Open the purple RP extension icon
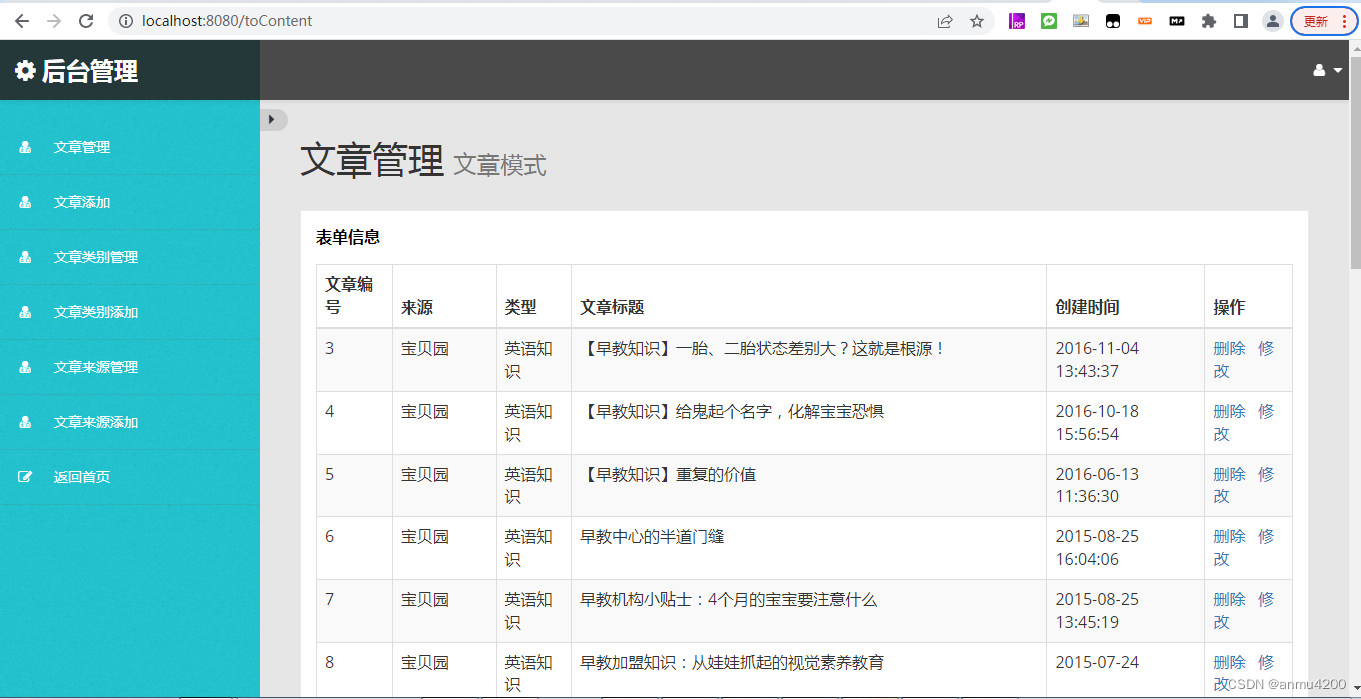The height and width of the screenshot is (699, 1361). pos(1017,21)
